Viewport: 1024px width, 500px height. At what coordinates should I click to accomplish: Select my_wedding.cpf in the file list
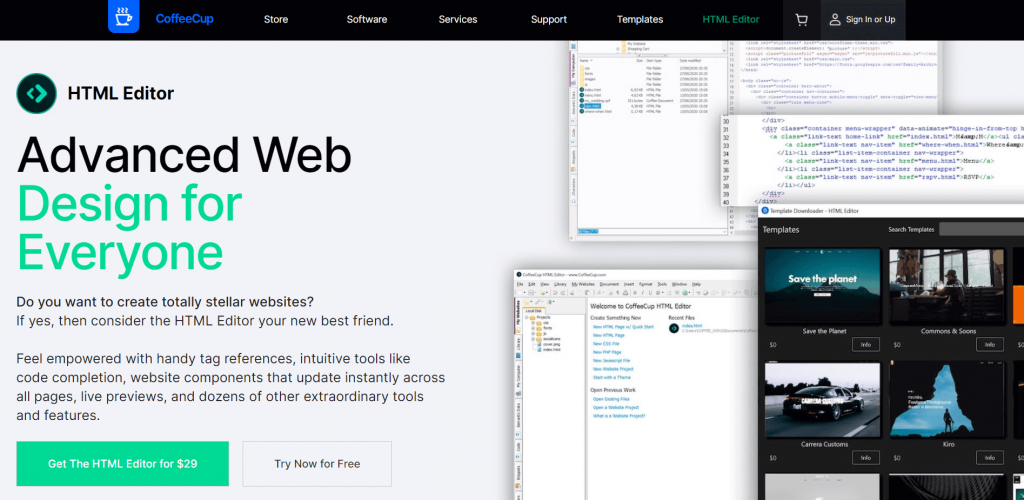click(x=597, y=101)
